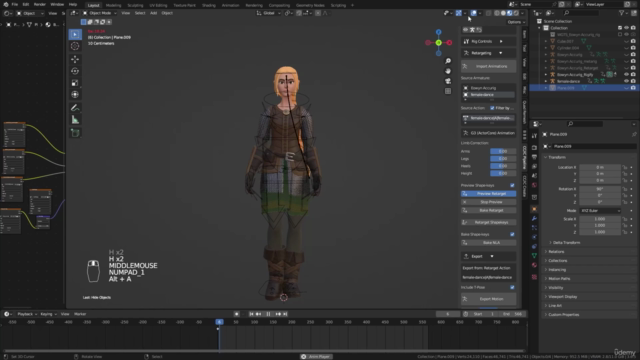This screenshot has width=640, height=360.
Task: Click the green Y axis gizmo ball
Action: 438,42
